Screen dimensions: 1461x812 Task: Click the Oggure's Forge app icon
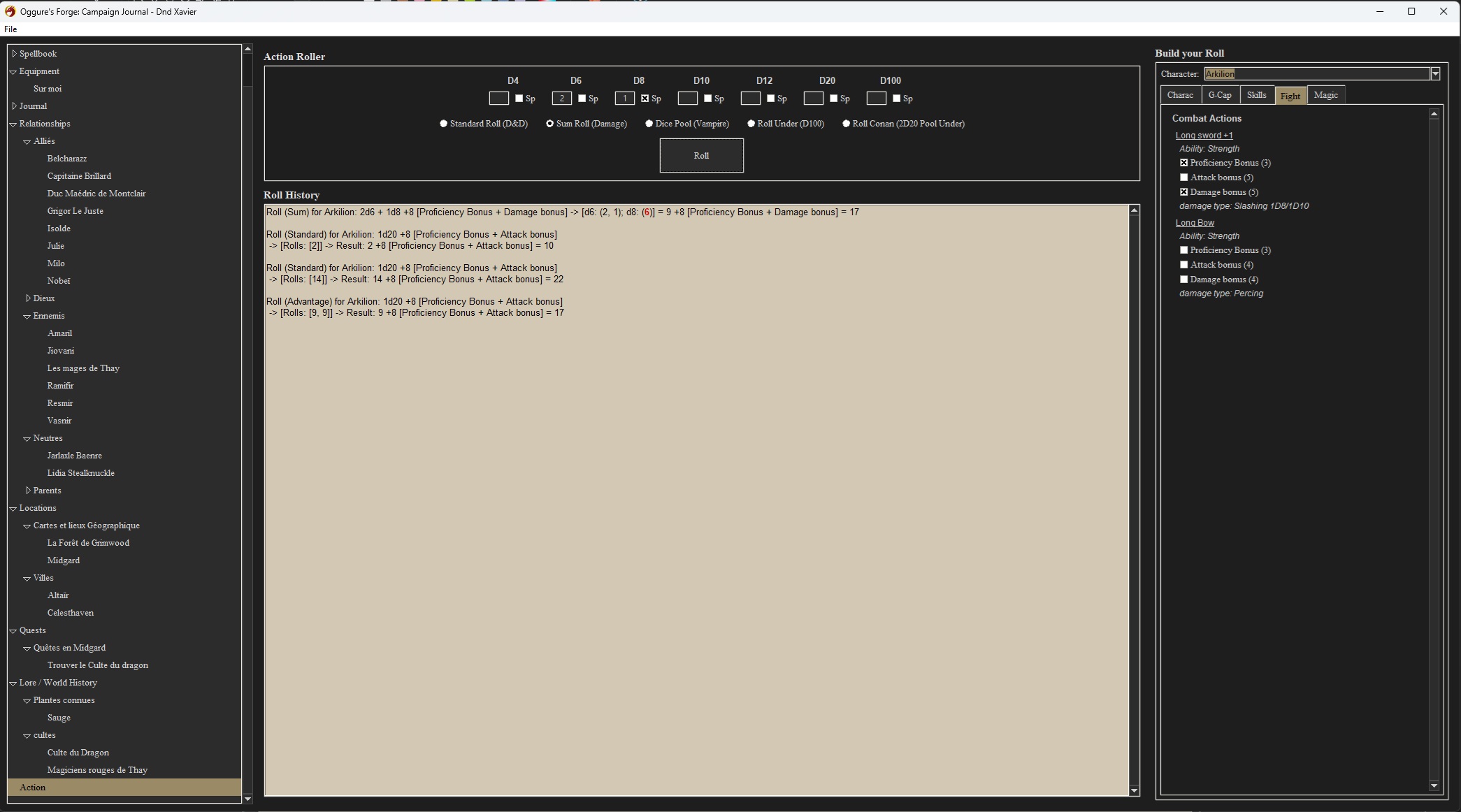point(10,11)
